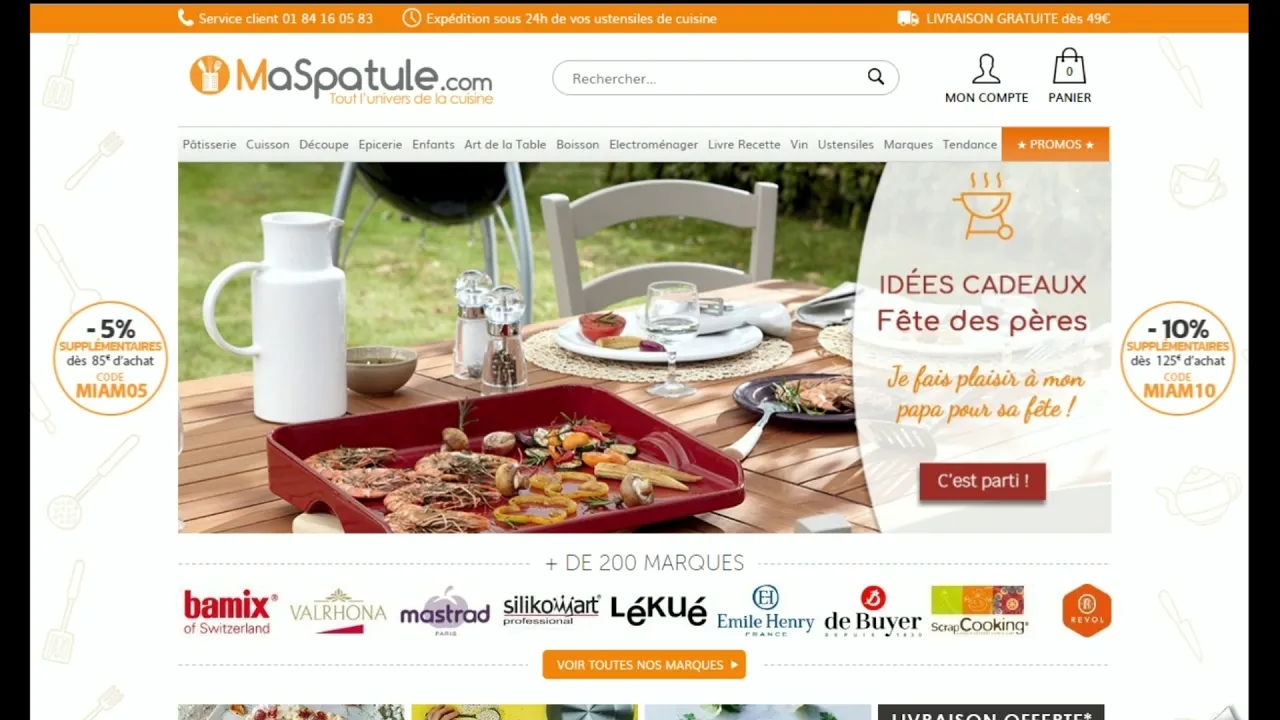Click the search magnifying glass icon
The width and height of the screenshot is (1280, 720).
pos(876,77)
